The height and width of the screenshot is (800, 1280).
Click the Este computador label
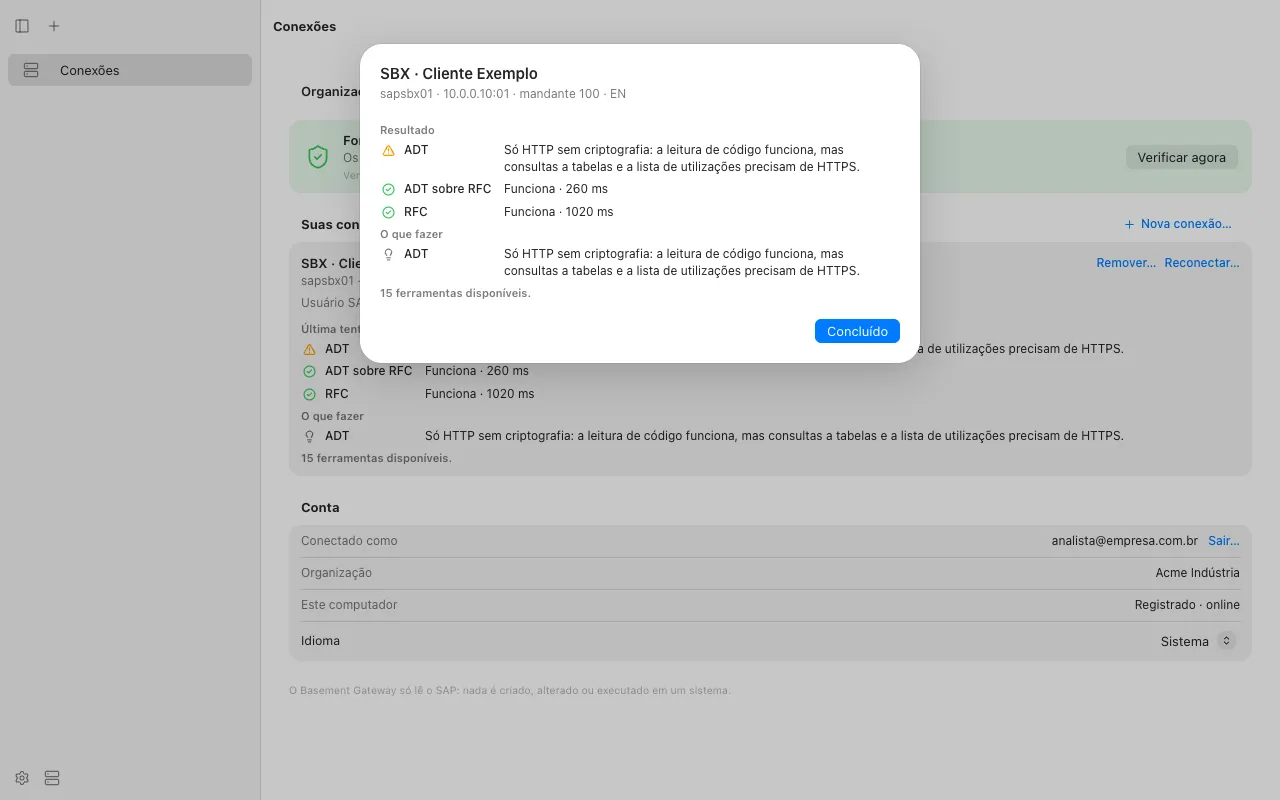[x=349, y=605]
